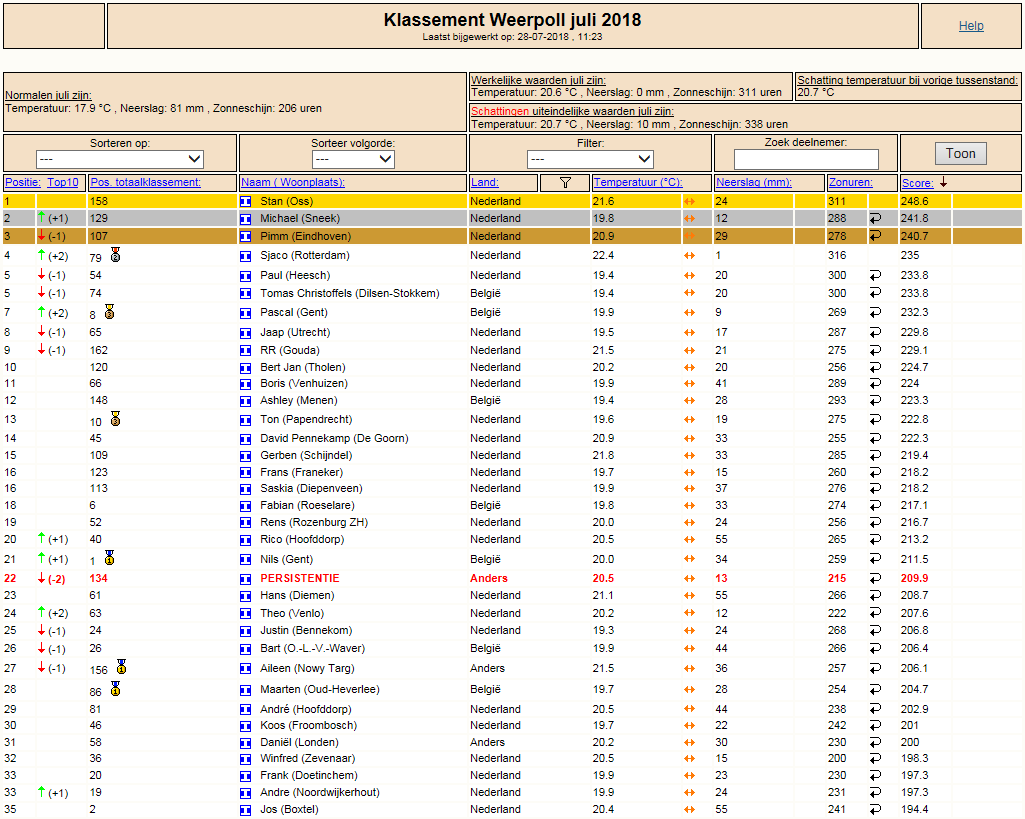Click the medal icon next to Maarten's total position 86

click(x=115, y=688)
